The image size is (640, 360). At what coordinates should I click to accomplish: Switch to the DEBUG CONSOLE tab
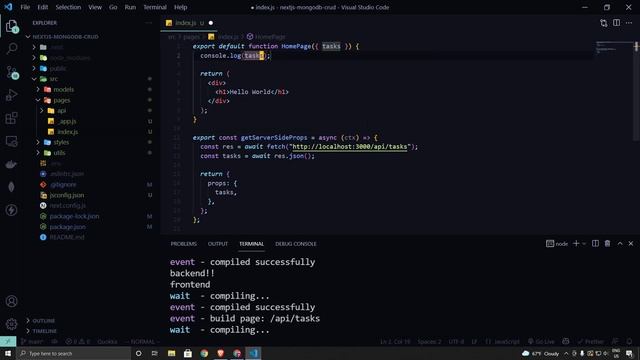click(x=296, y=244)
